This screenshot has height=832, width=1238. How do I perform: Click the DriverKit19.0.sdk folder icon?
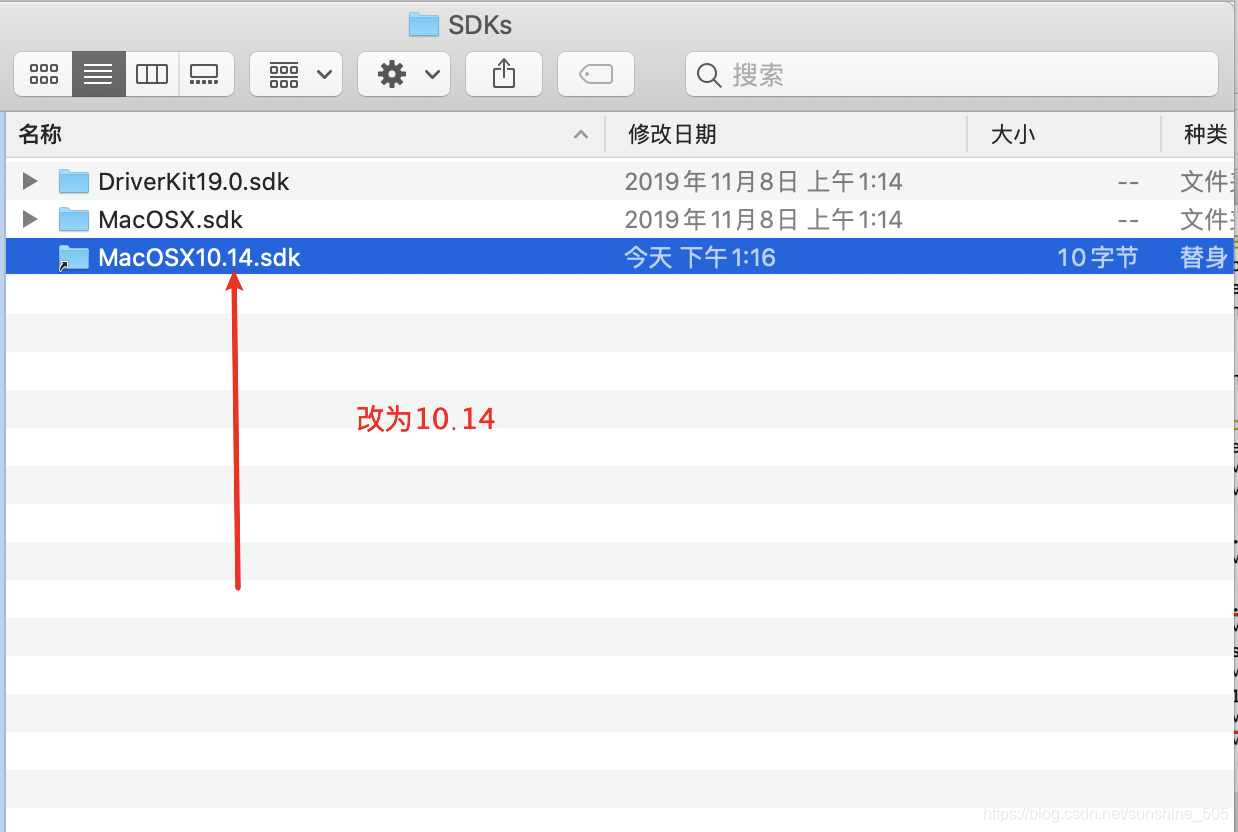click(x=73, y=181)
